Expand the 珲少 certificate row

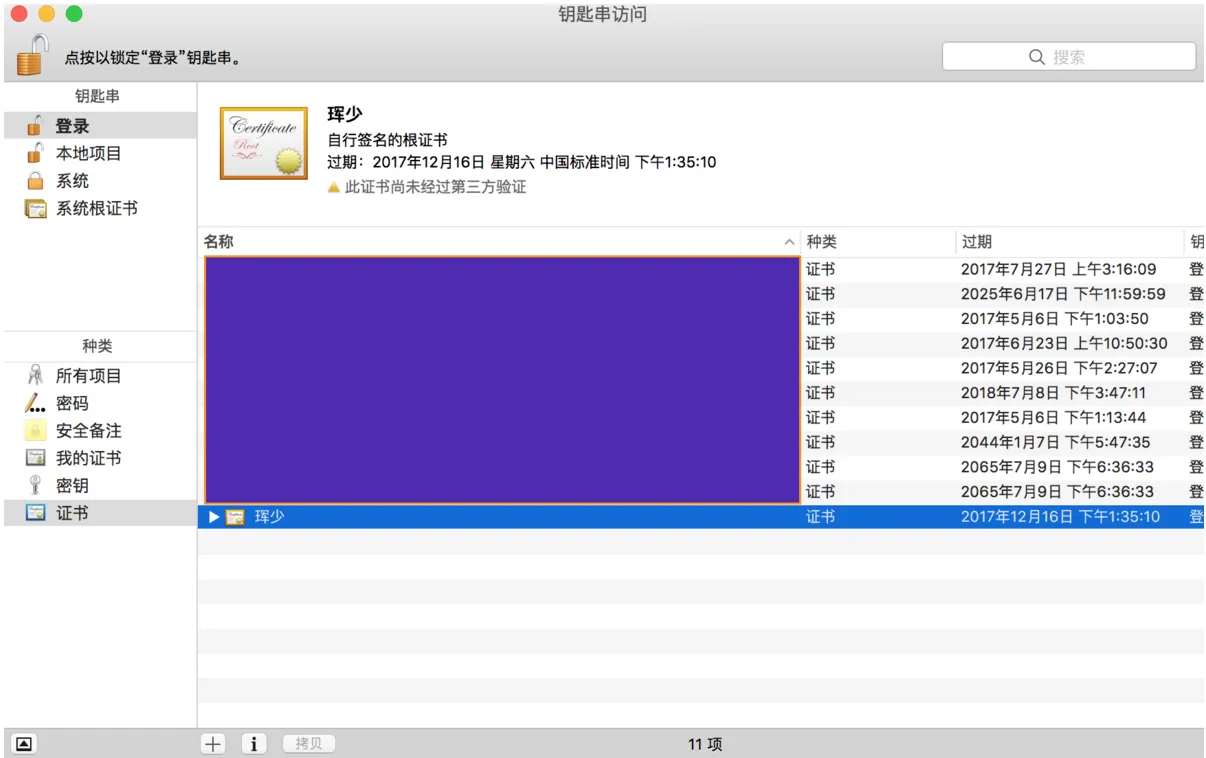(213, 517)
